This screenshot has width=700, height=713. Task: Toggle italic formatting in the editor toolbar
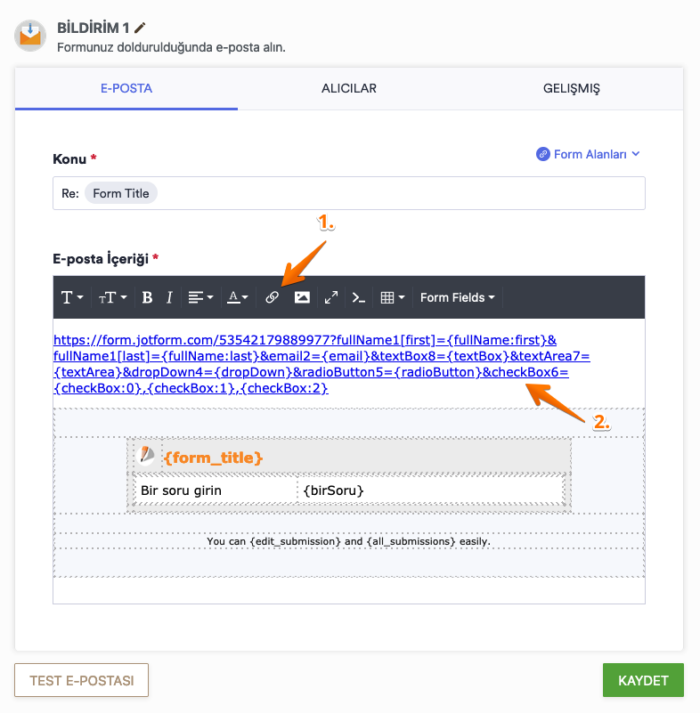click(169, 297)
